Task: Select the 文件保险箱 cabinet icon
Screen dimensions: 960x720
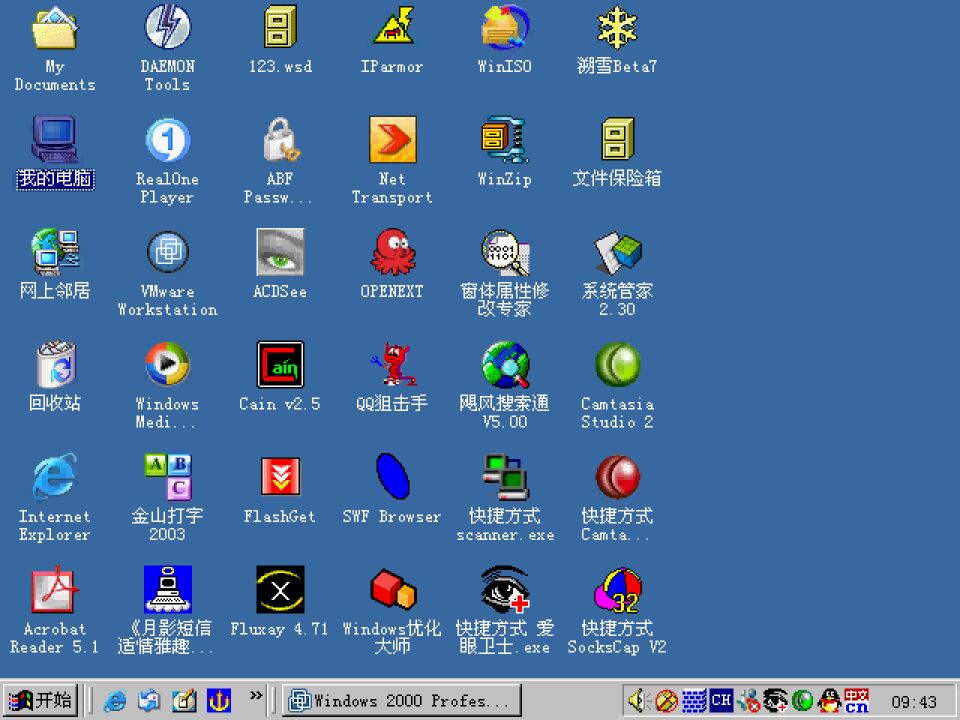Action: pyautogui.click(x=617, y=140)
